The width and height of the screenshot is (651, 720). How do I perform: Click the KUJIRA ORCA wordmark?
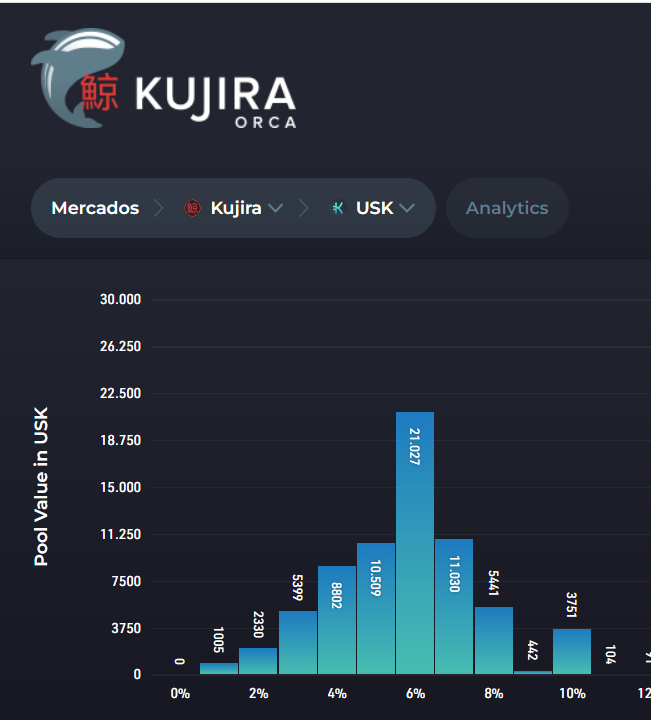tap(215, 102)
